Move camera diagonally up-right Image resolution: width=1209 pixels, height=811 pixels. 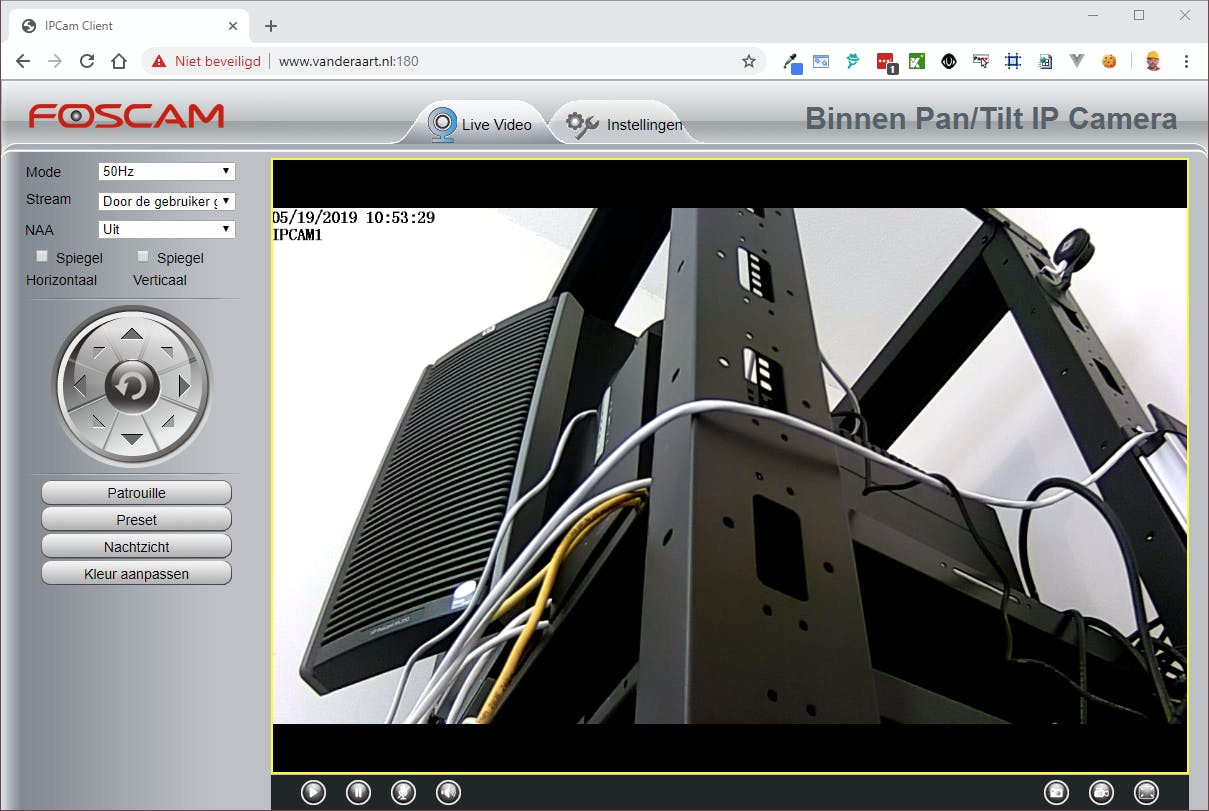click(x=167, y=351)
